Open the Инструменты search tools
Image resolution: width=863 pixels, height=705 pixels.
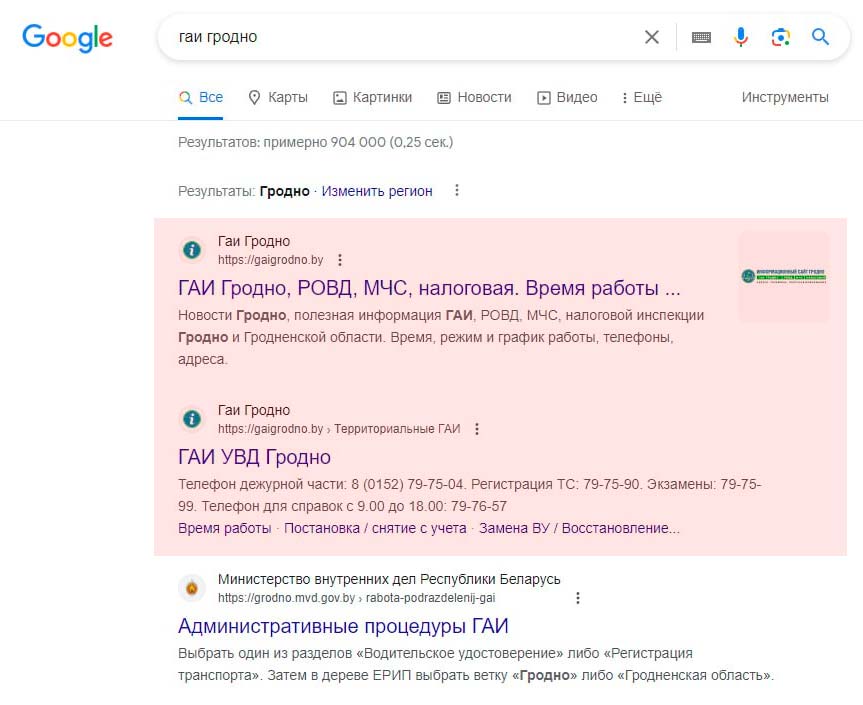coord(785,97)
